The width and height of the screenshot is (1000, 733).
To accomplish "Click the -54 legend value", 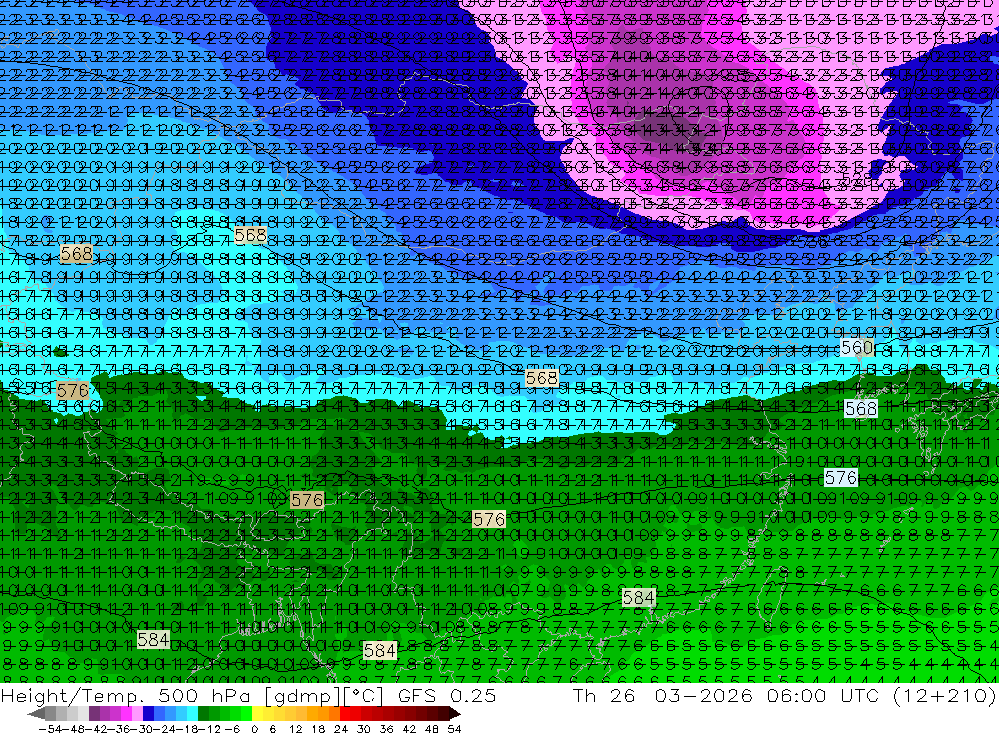I will [x=50, y=729].
